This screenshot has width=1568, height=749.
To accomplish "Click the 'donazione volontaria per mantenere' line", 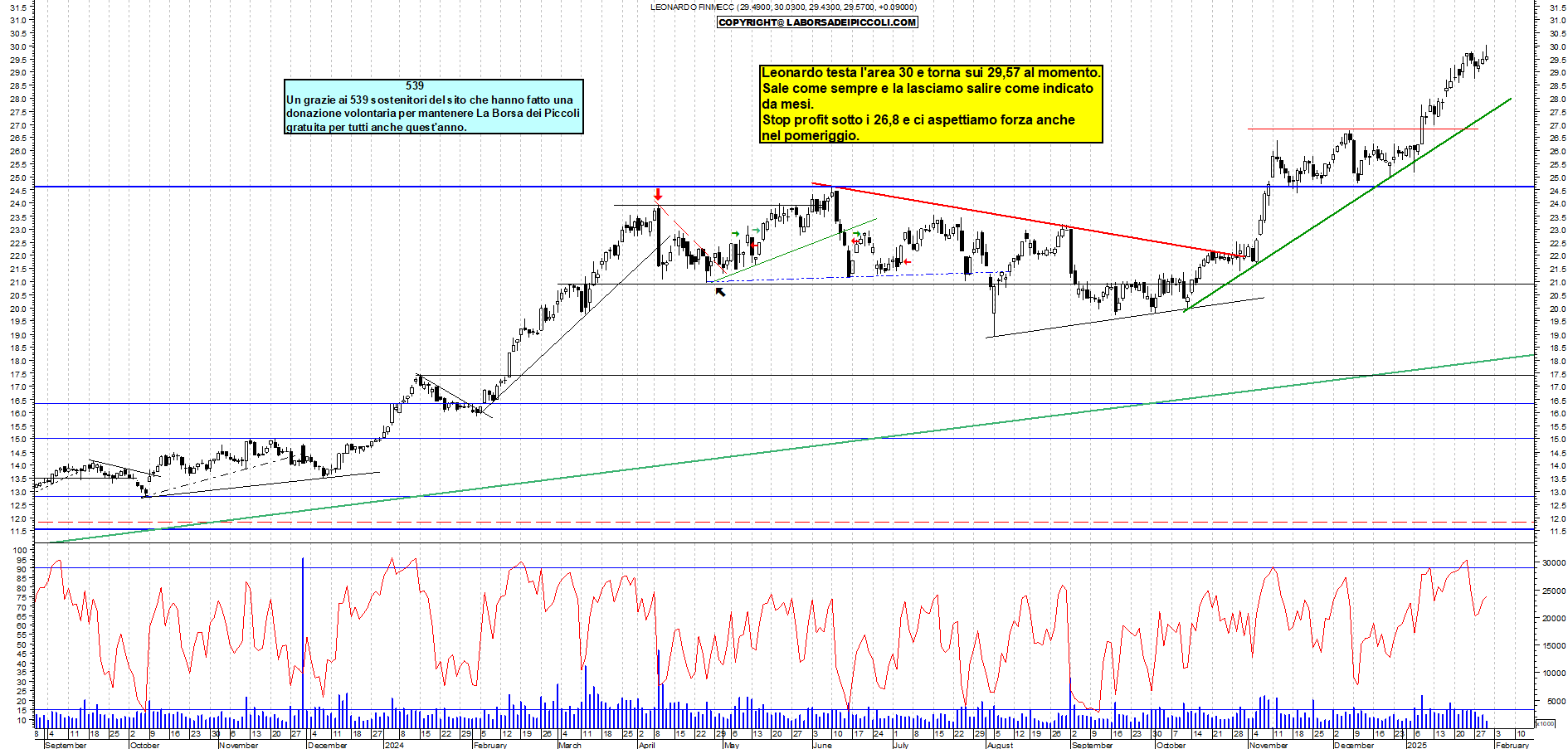I will point(433,113).
